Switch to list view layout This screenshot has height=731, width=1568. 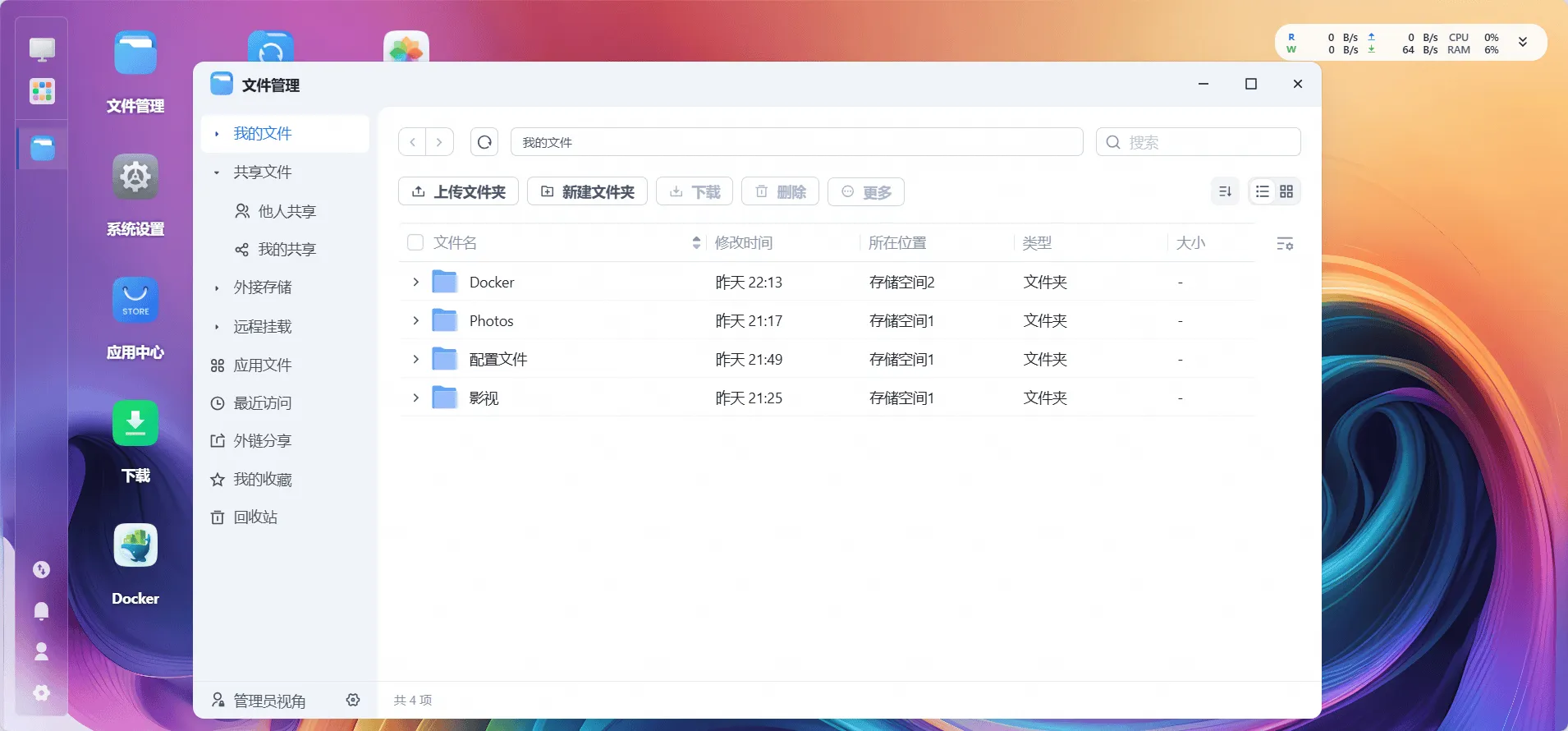(x=1263, y=191)
